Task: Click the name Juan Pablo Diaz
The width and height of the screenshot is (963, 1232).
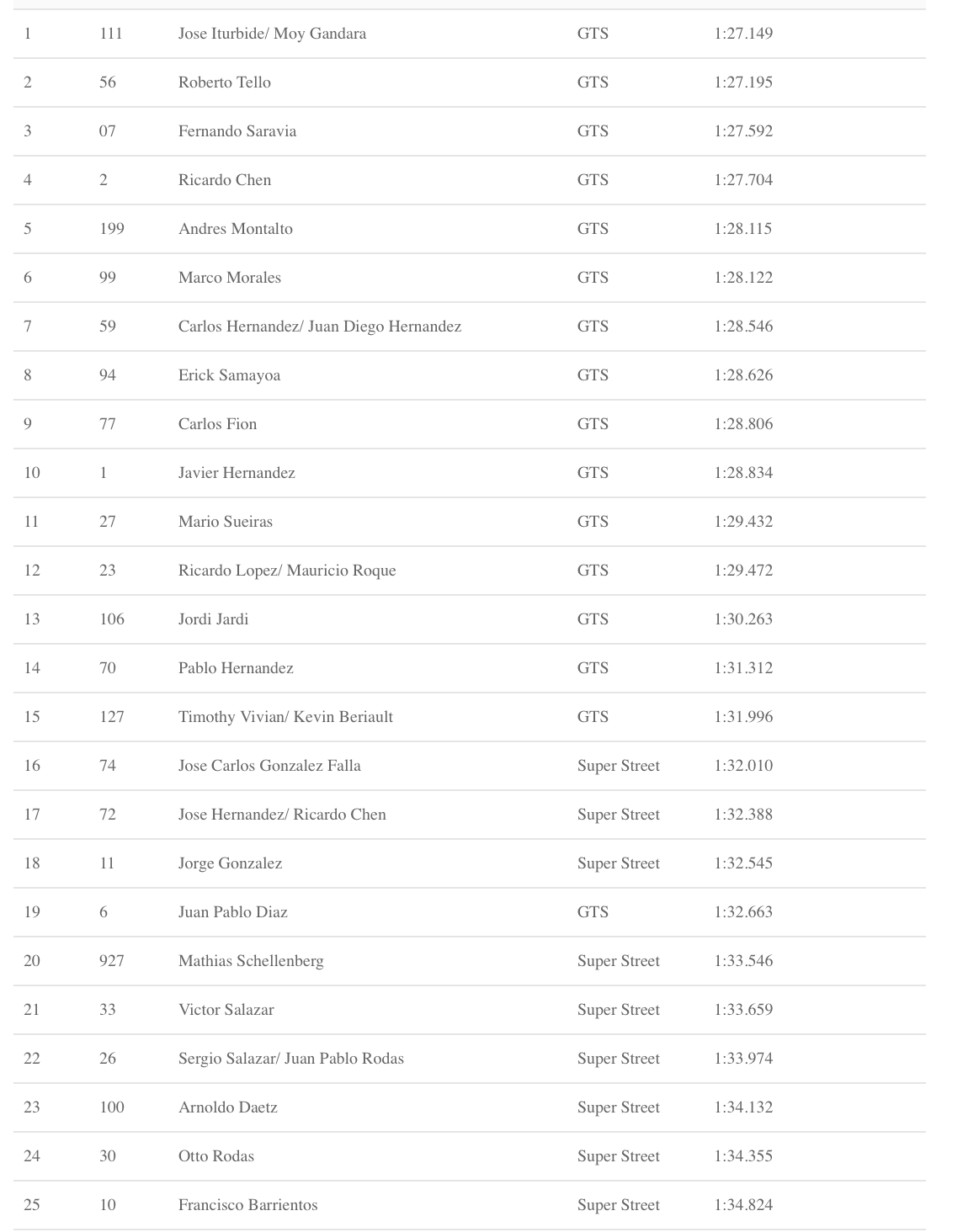Action: click(x=233, y=912)
